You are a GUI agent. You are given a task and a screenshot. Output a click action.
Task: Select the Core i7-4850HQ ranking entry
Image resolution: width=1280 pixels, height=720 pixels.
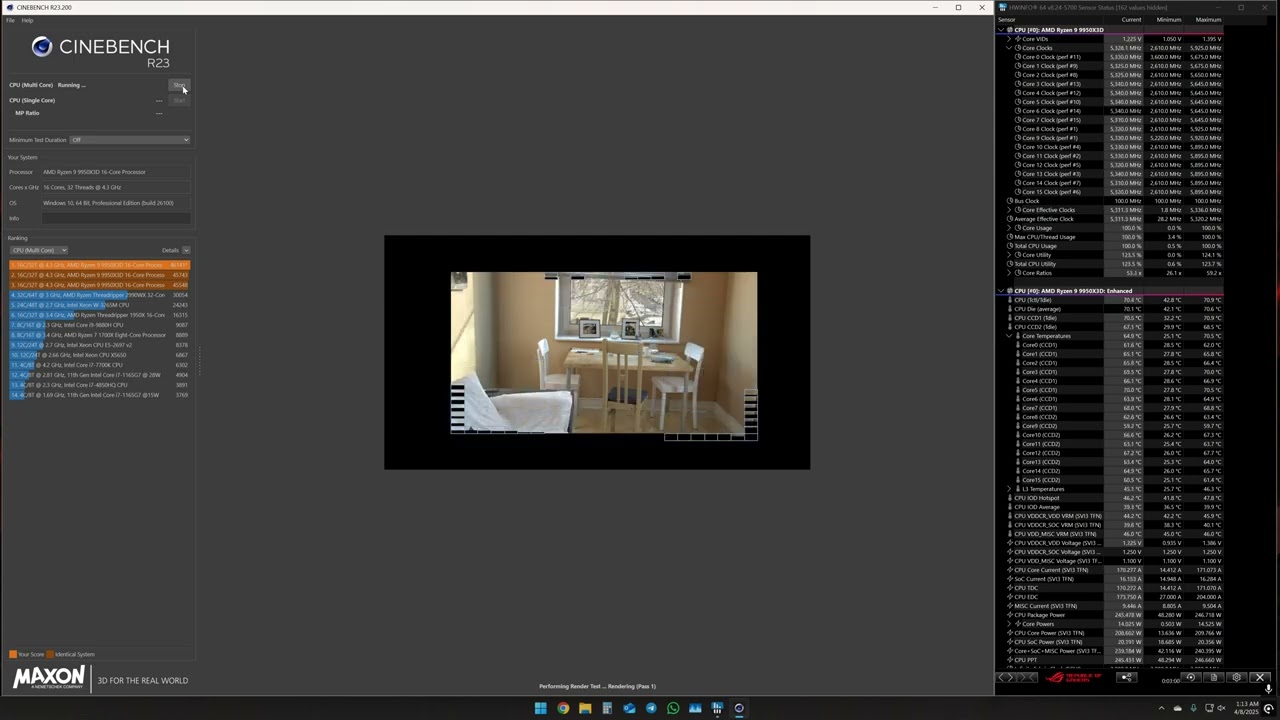[x=99, y=385]
